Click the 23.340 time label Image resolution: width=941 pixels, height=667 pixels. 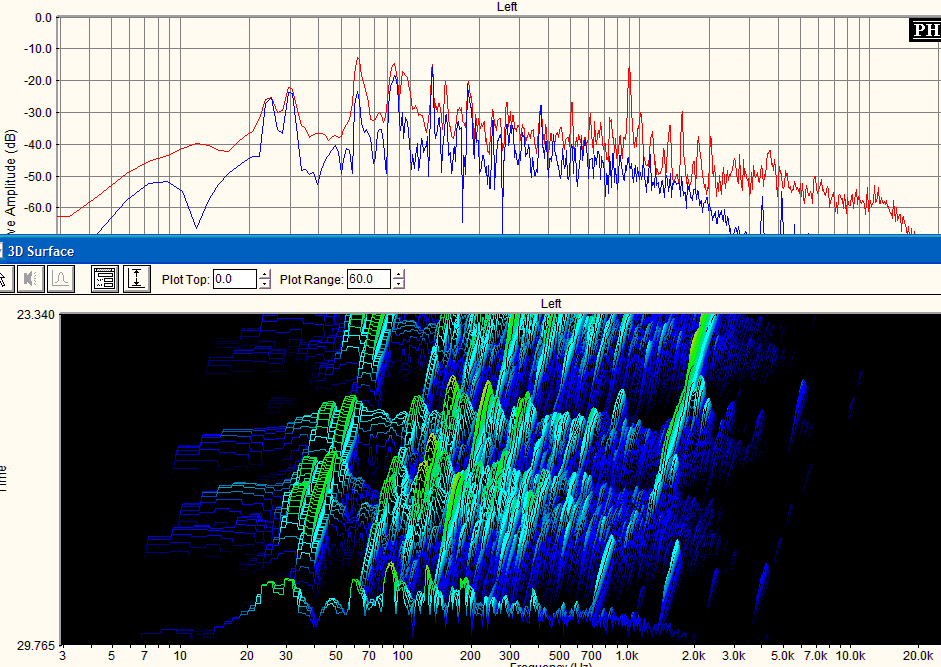point(35,315)
